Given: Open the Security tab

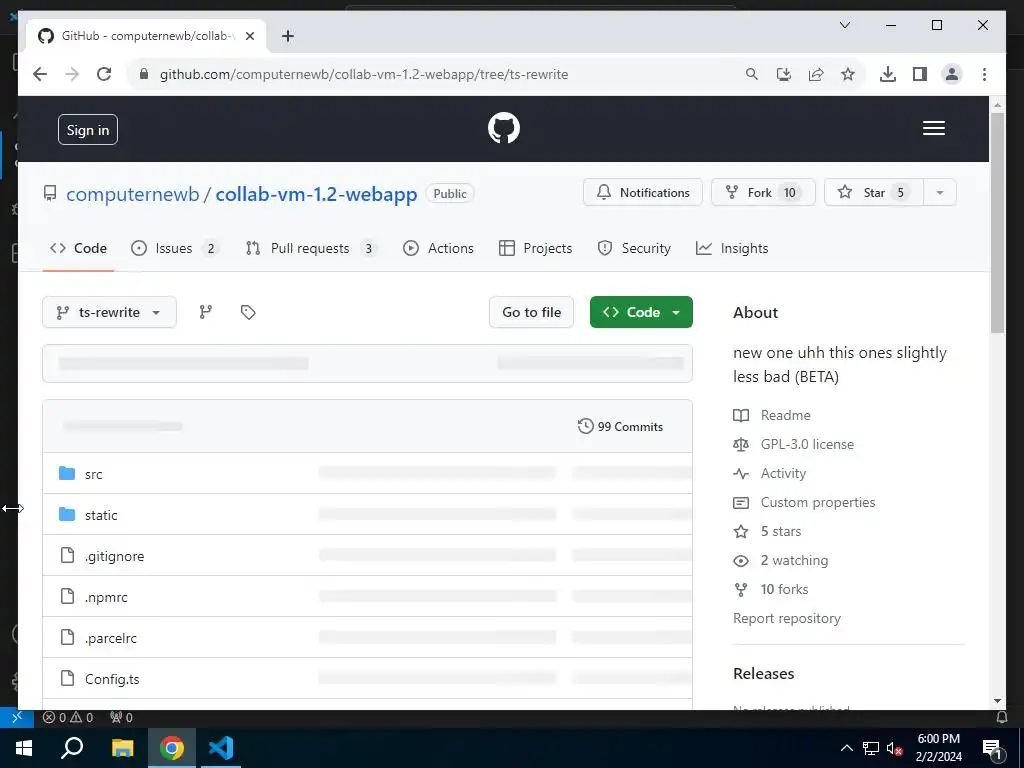Looking at the screenshot, I should [634, 248].
